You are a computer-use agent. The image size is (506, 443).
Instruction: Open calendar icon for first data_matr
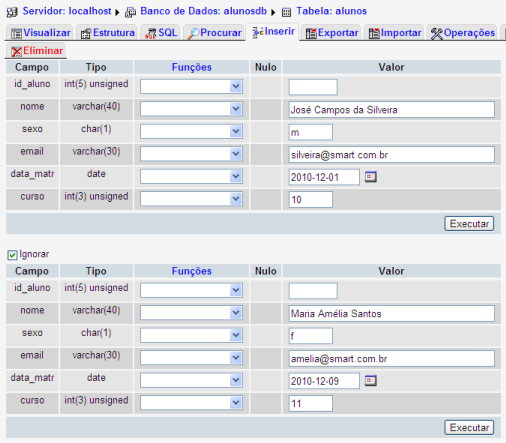coord(370,177)
